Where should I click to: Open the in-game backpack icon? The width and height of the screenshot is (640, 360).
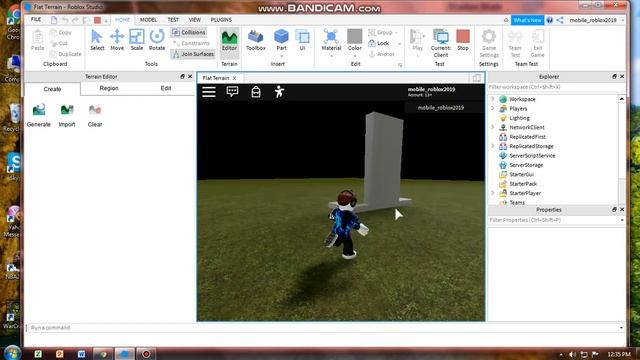pos(256,92)
